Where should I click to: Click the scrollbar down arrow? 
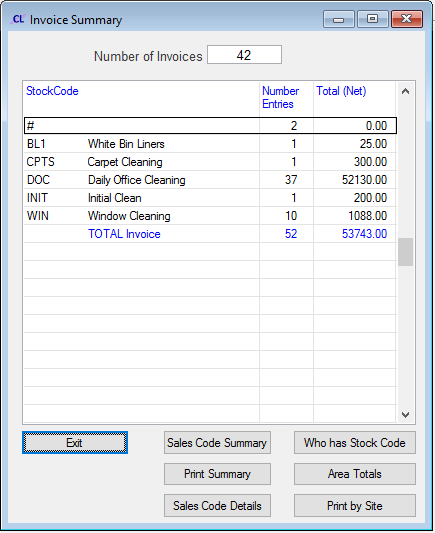coord(405,415)
